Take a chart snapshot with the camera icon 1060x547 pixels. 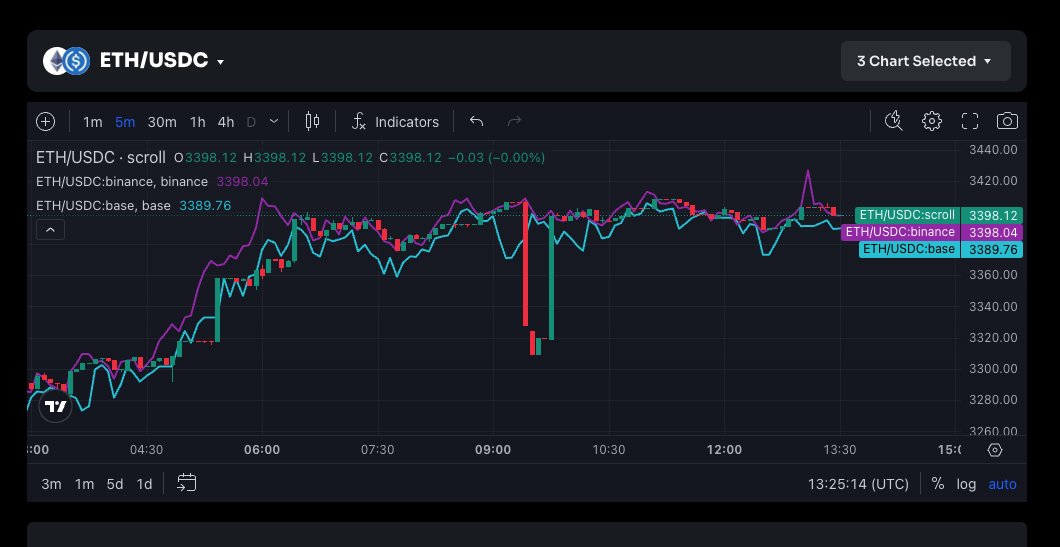pyautogui.click(x=1007, y=121)
